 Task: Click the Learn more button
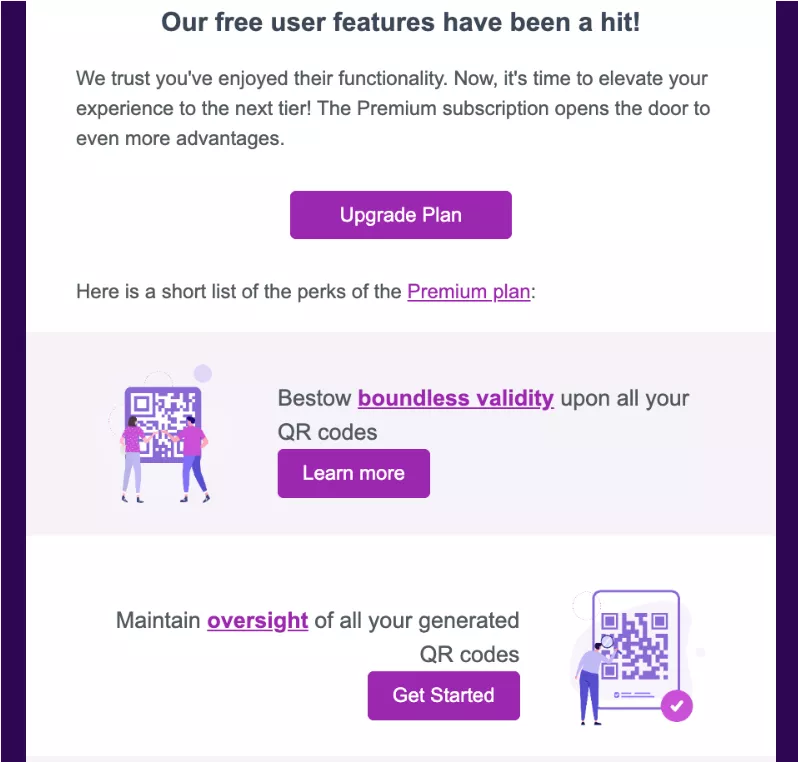point(354,473)
